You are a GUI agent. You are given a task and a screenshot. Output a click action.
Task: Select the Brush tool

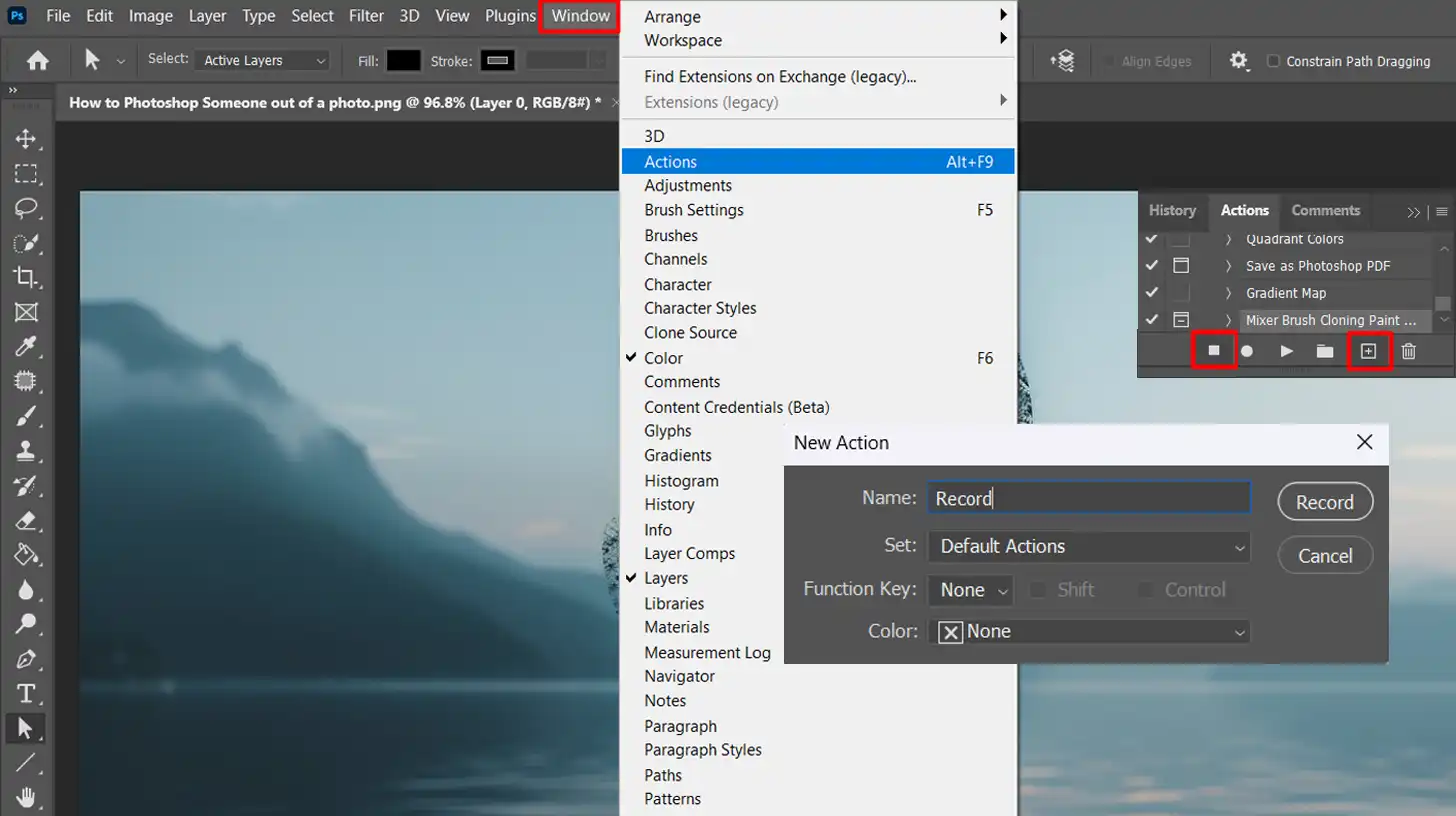(26, 416)
